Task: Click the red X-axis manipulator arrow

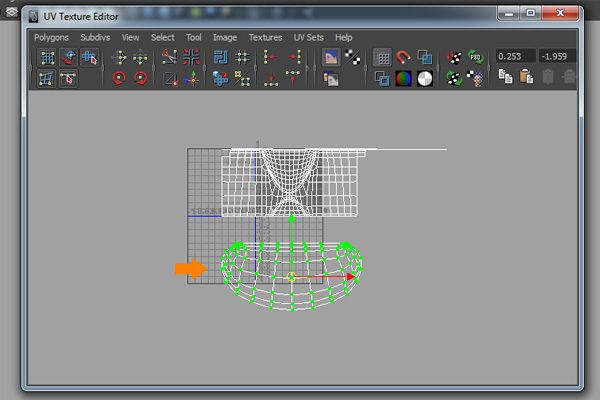Action: pyautogui.click(x=350, y=277)
